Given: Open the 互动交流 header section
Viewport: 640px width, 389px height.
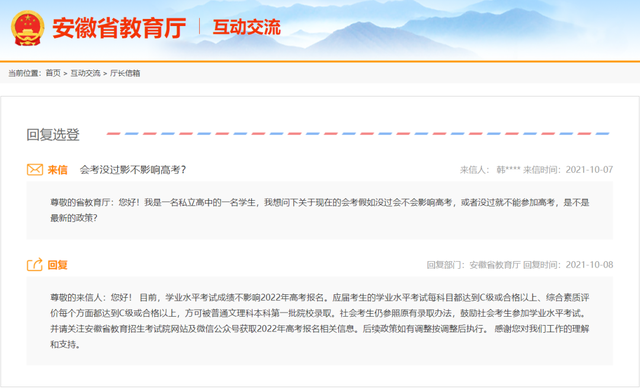Looking at the screenshot, I should click(247, 27).
